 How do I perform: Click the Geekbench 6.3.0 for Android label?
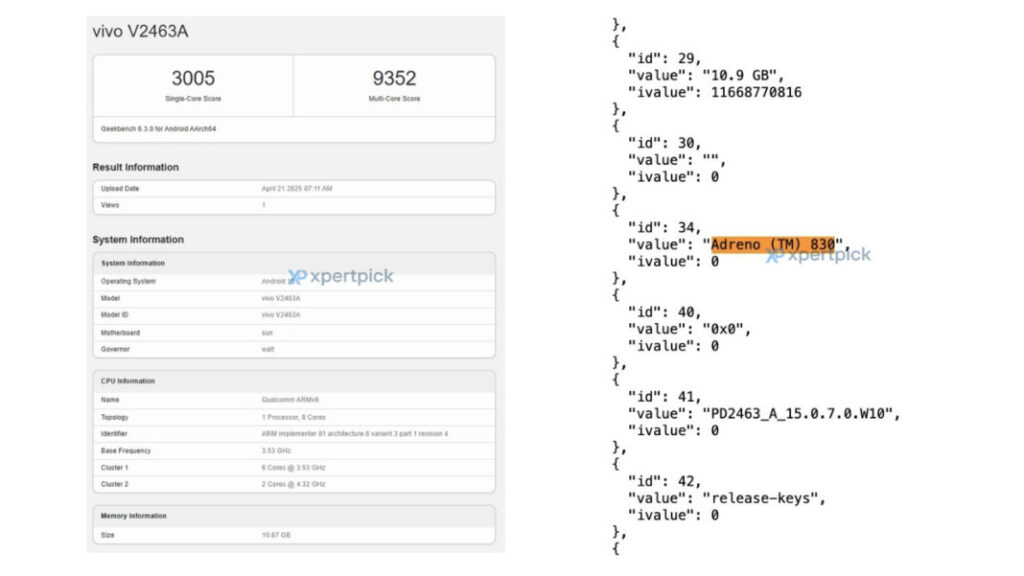point(159,129)
